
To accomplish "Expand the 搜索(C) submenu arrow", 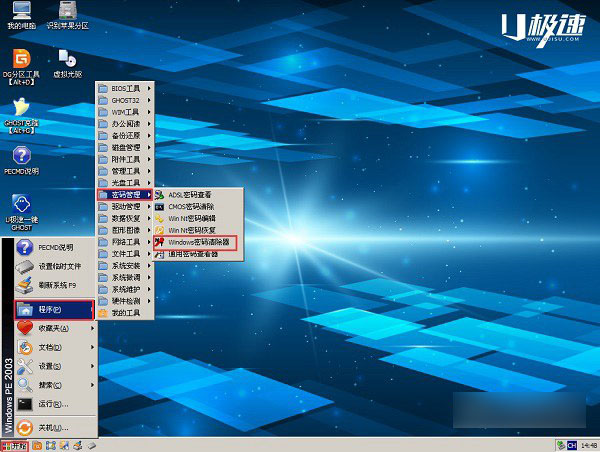I will pyautogui.click(x=92, y=385).
